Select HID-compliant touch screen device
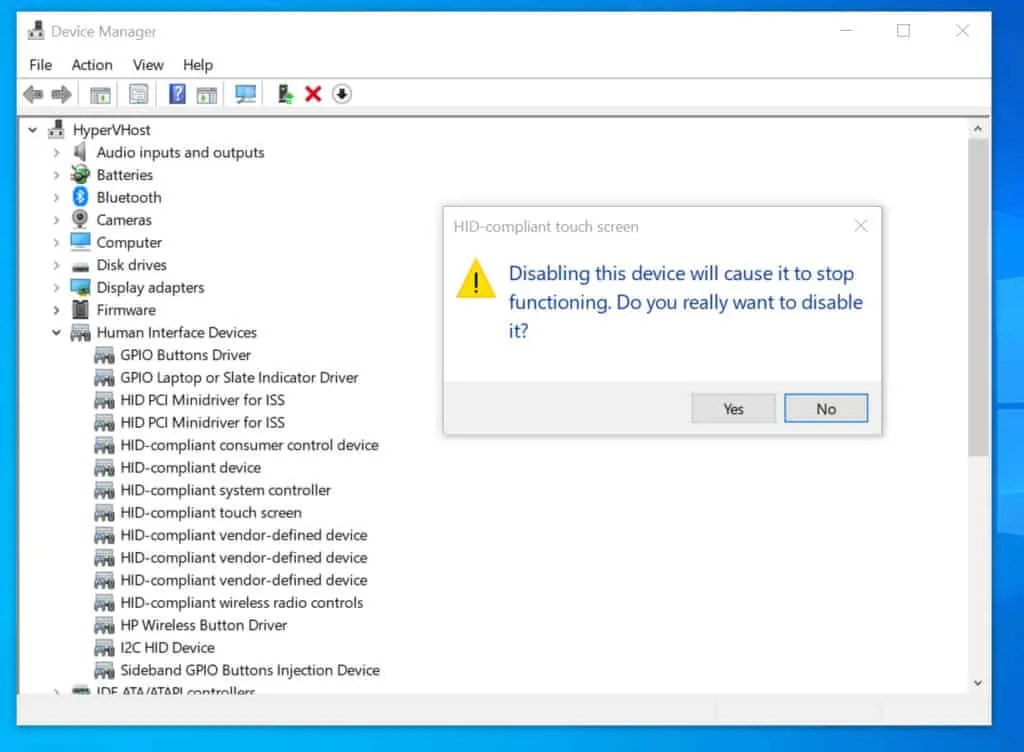 pyautogui.click(x=210, y=513)
